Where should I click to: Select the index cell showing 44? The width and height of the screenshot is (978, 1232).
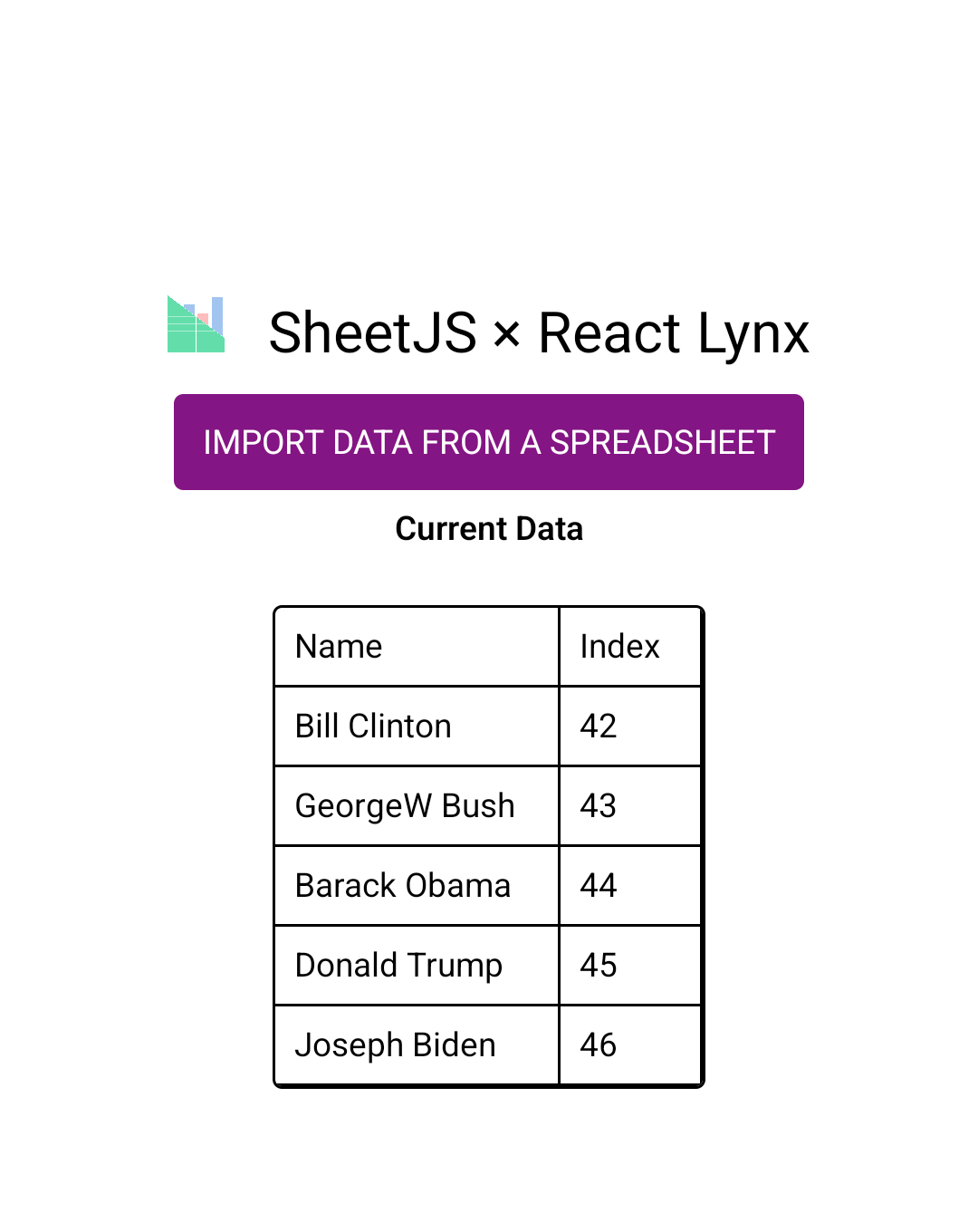click(x=630, y=886)
